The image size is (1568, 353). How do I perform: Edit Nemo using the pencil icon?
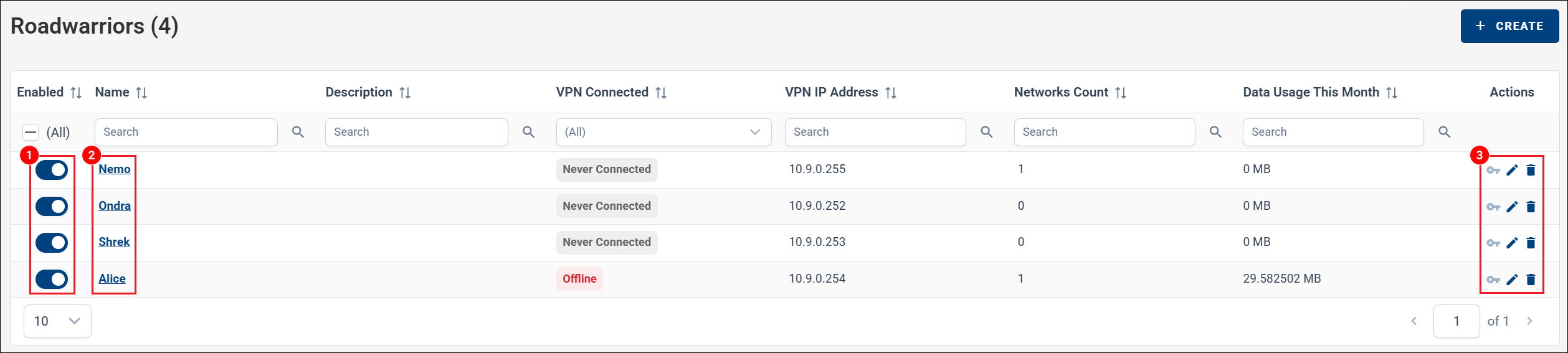1512,170
